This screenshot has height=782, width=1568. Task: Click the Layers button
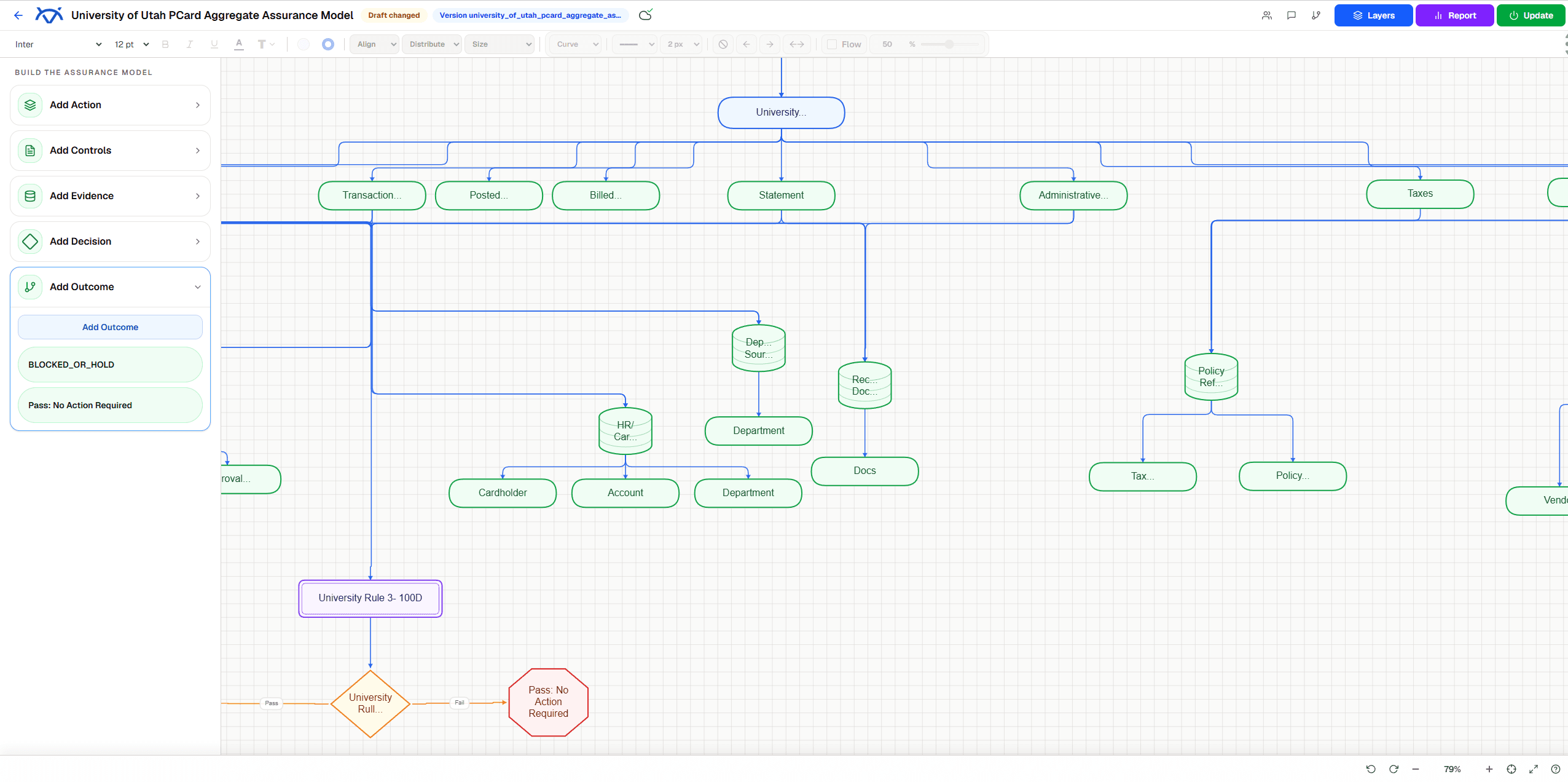click(1373, 15)
